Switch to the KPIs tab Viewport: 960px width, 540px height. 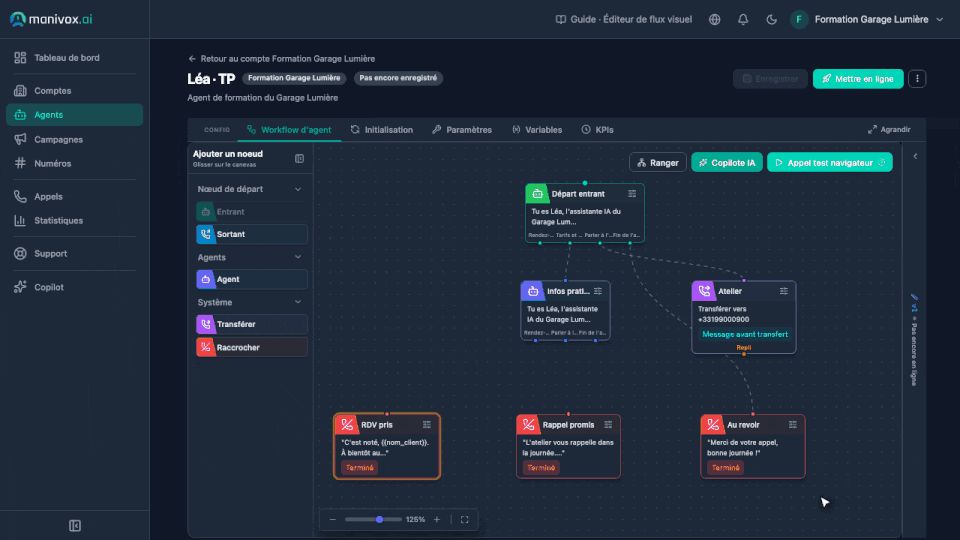[x=598, y=130]
